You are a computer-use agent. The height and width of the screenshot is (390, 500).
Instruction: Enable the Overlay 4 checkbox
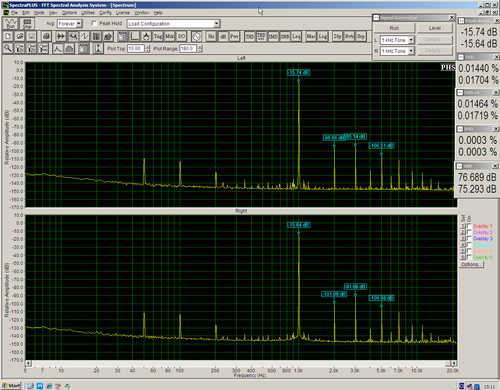pos(469,245)
